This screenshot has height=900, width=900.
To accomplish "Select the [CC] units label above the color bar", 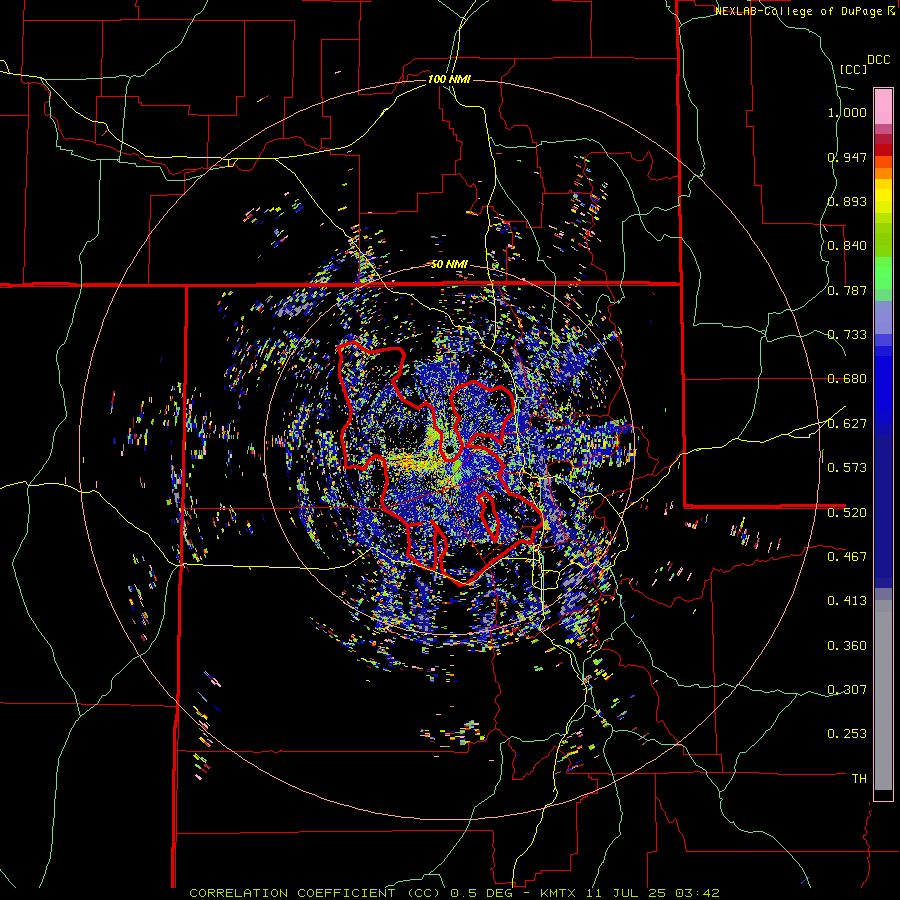I will [853, 69].
